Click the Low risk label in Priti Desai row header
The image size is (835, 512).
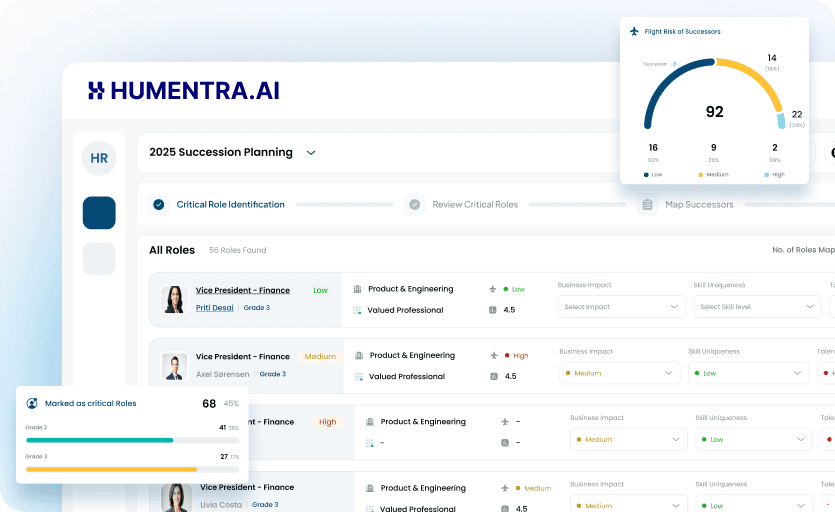click(321, 290)
